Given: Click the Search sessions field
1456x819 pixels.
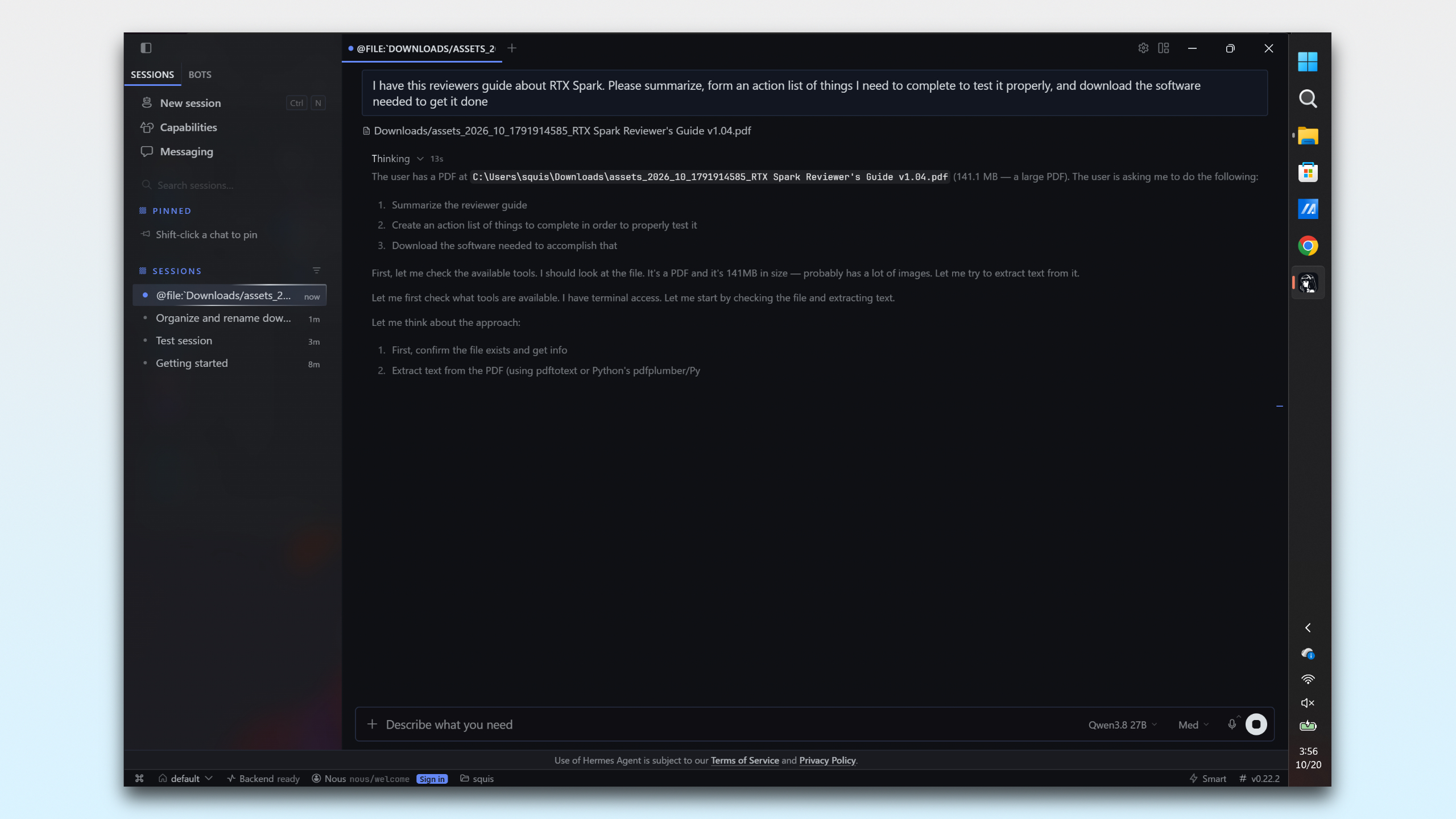Looking at the screenshot, I should click(230, 185).
